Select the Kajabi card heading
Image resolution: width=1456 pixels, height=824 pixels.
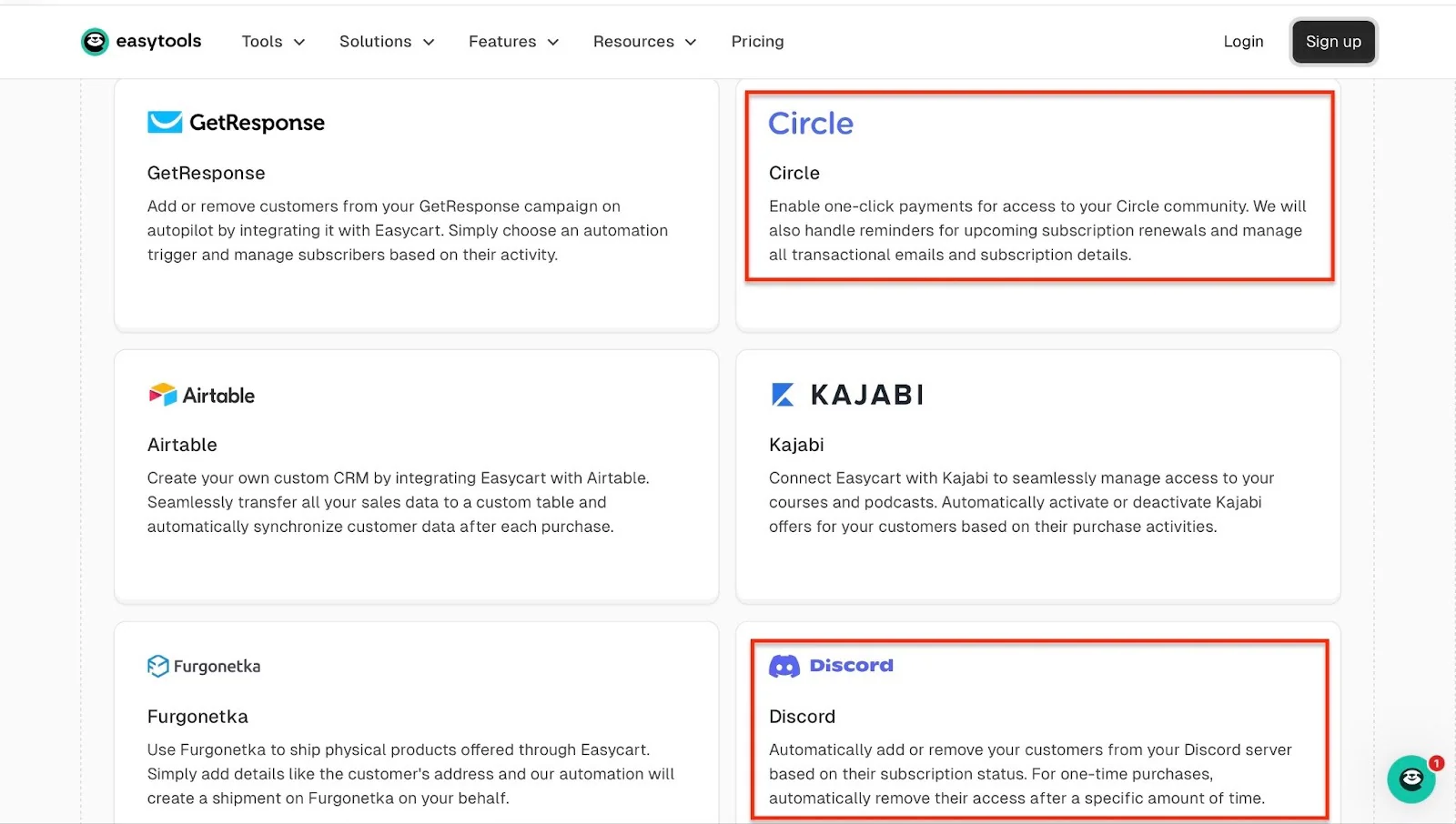click(796, 445)
